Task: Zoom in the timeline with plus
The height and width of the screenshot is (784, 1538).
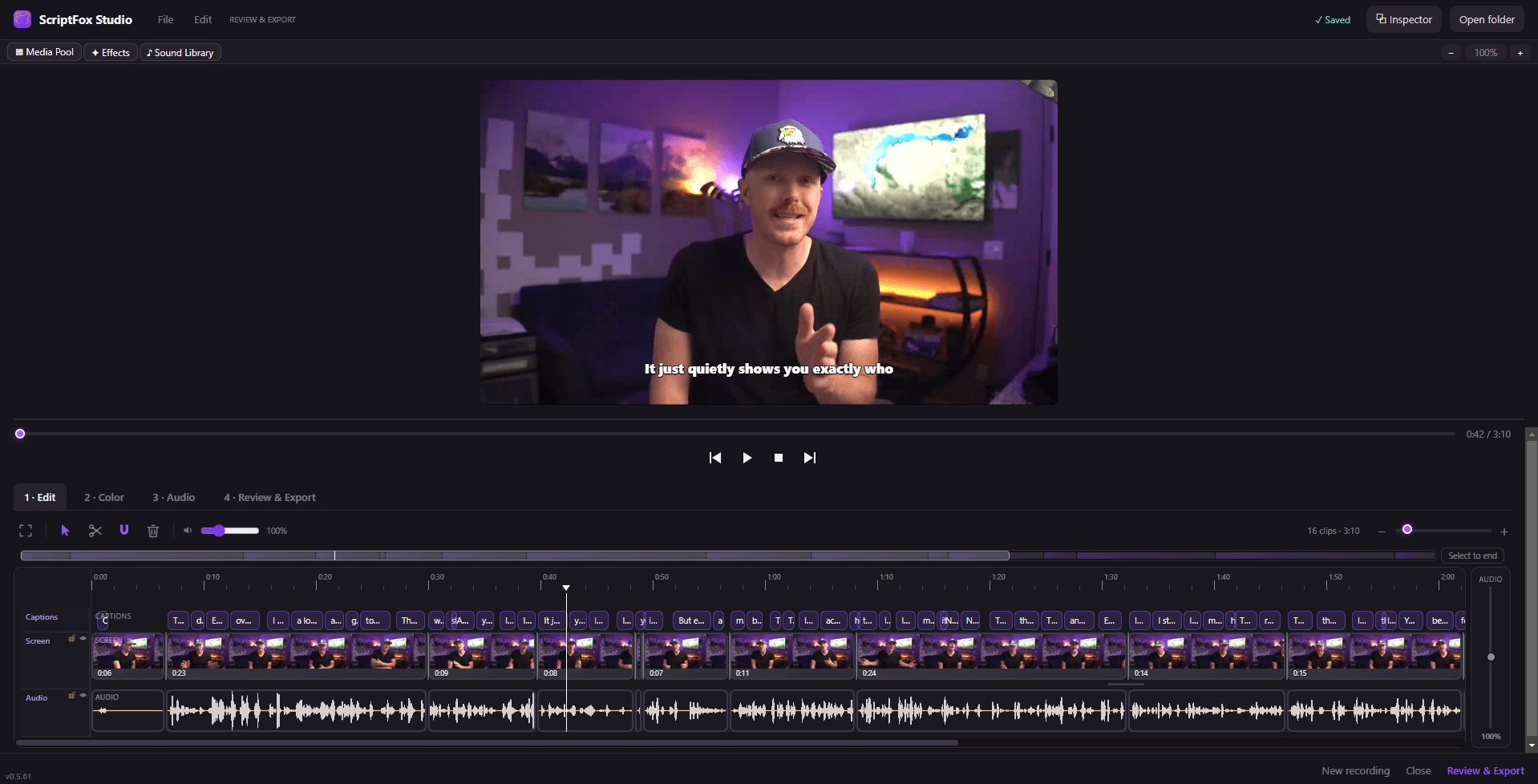Action: click(1504, 531)
